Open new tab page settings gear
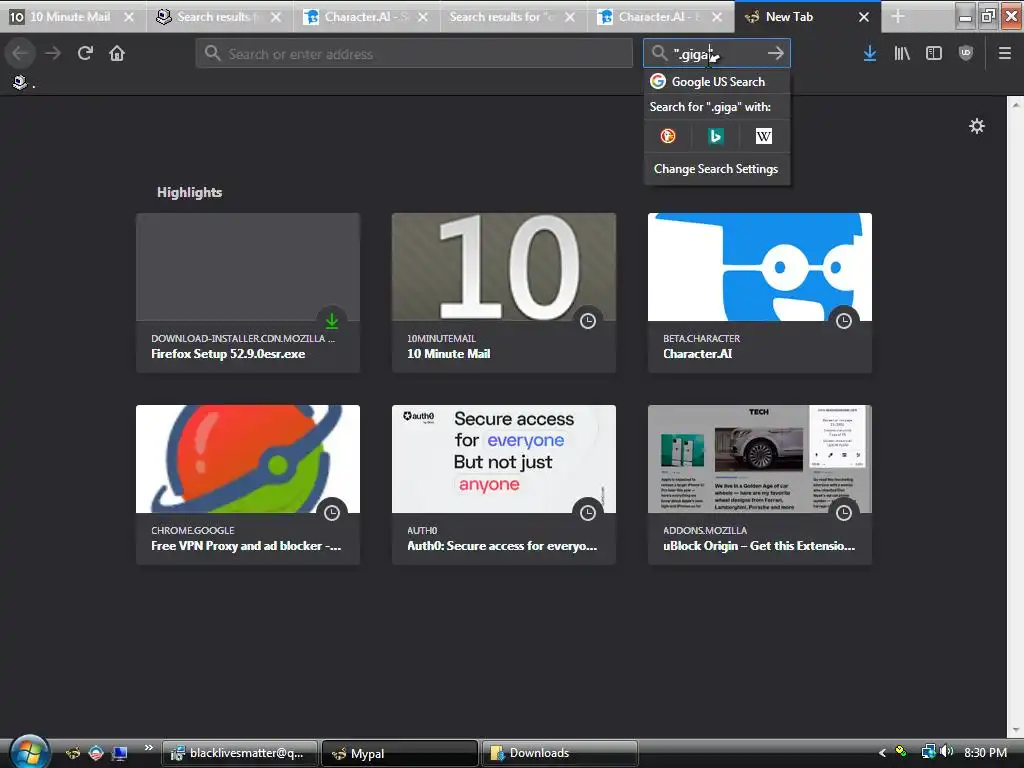The image size is (1024, 768). [x=977, y=126]
